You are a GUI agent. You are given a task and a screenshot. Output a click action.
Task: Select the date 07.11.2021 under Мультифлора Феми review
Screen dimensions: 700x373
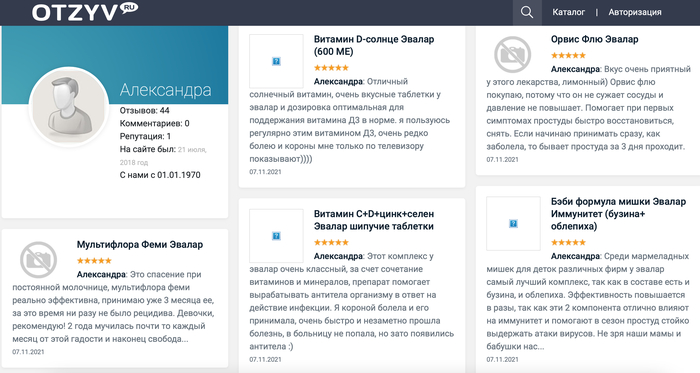tap(28, 352)
